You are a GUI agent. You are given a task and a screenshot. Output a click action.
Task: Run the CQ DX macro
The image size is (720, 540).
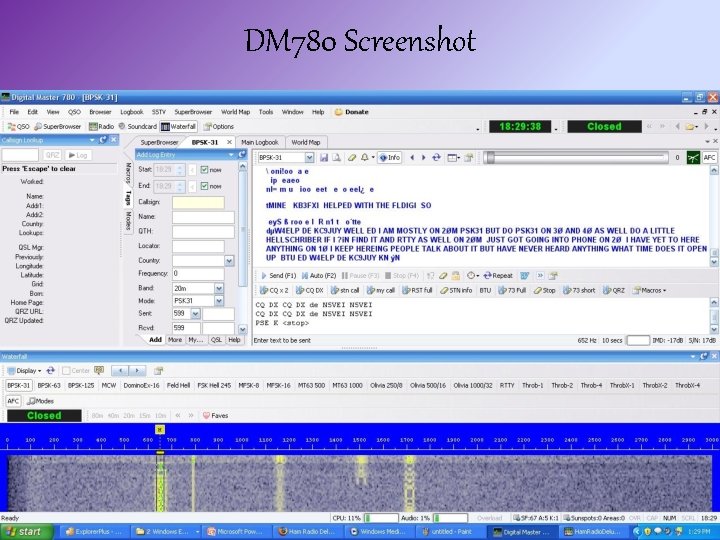pos(309,290)
